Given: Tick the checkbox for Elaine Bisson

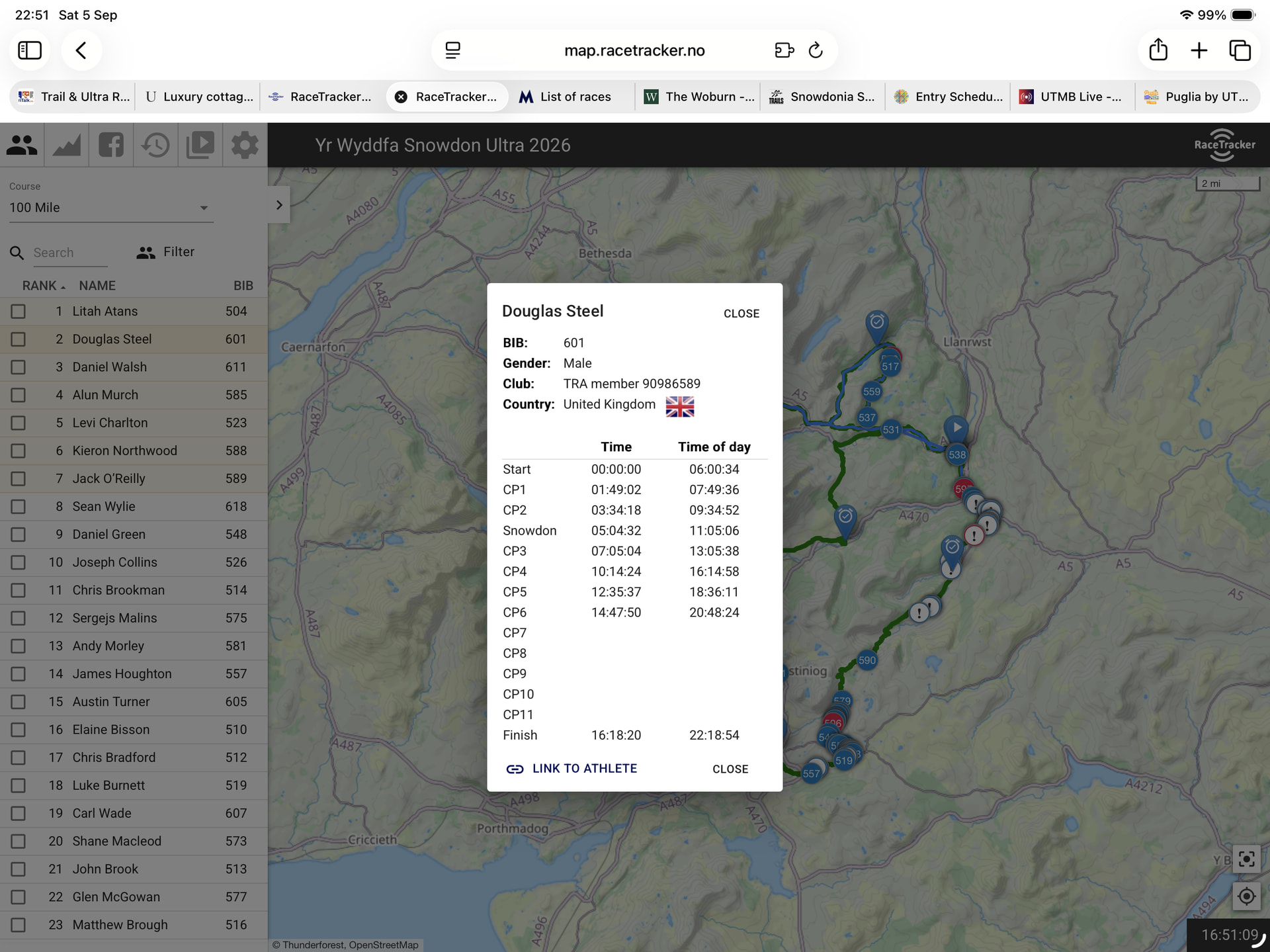Looking at the screenshot, I should [x=18, y=730].
